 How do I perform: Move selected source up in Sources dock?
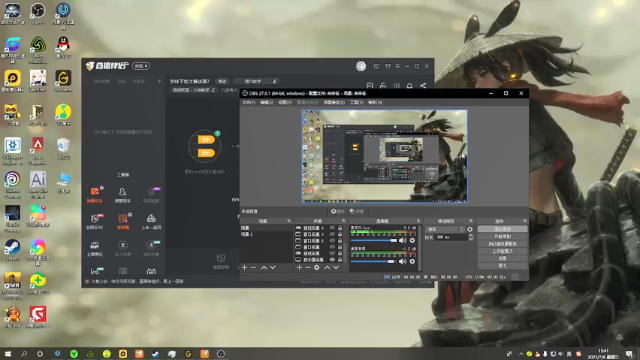click(327, 268)
